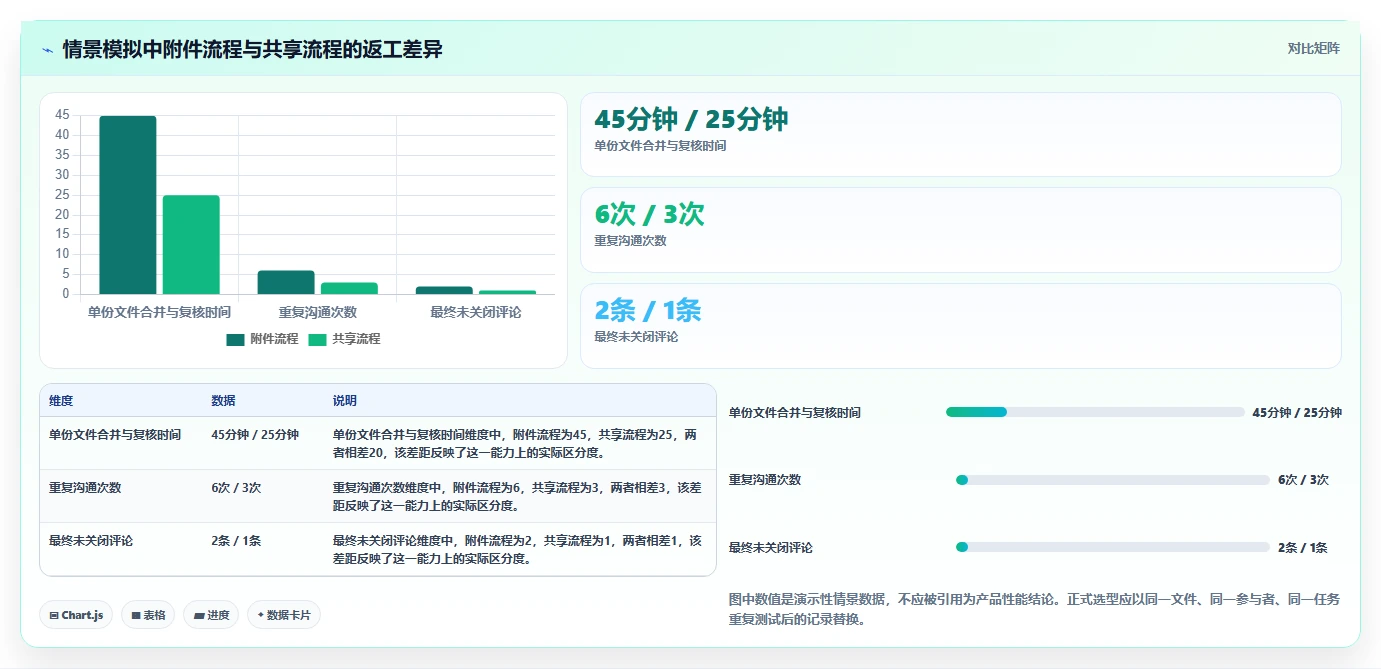Click the progress bar for 重复沟通次数
The width and height of the screenshot is (1381, 669).
tap(1113, 480)
